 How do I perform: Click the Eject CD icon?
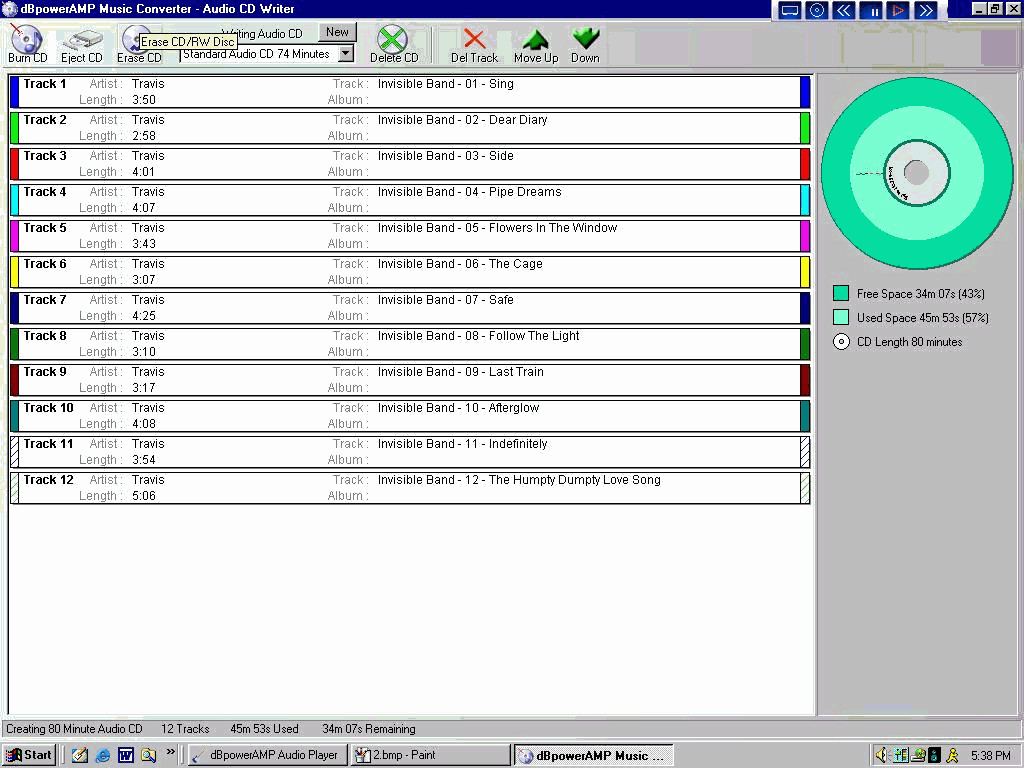click(x=82, y=44)
